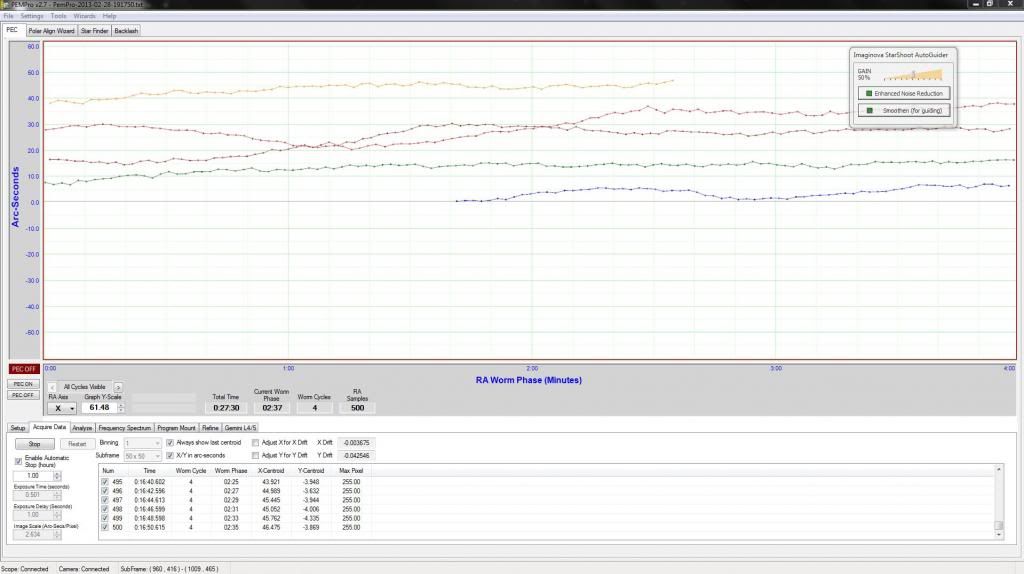The image size is (1024, 574).
Task: Select the Acquire Data tab
Action: tap(50, 427)
